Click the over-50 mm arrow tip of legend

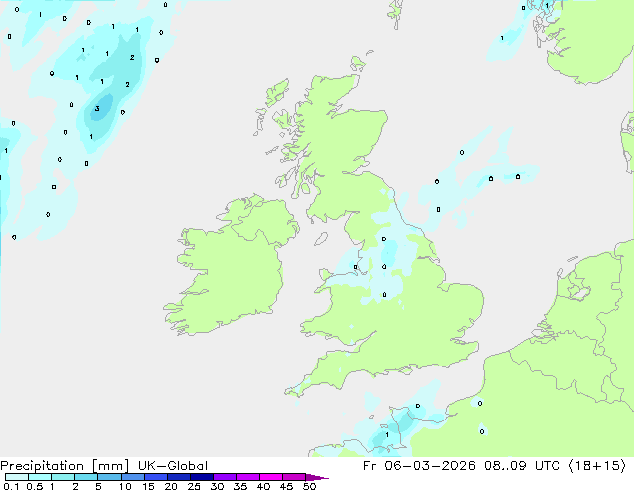click(317, 477)
